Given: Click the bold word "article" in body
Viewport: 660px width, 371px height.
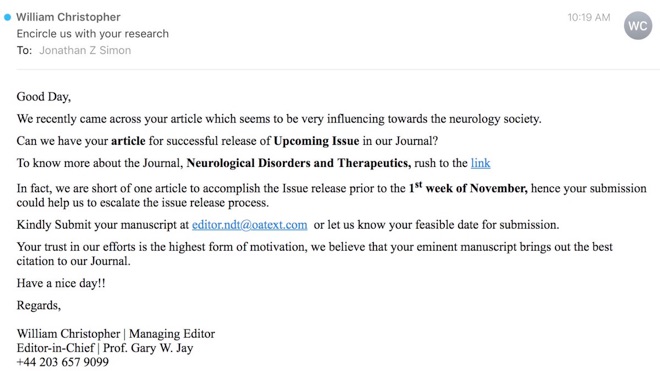Looking at the screenshot, I should tap(128, 141).
